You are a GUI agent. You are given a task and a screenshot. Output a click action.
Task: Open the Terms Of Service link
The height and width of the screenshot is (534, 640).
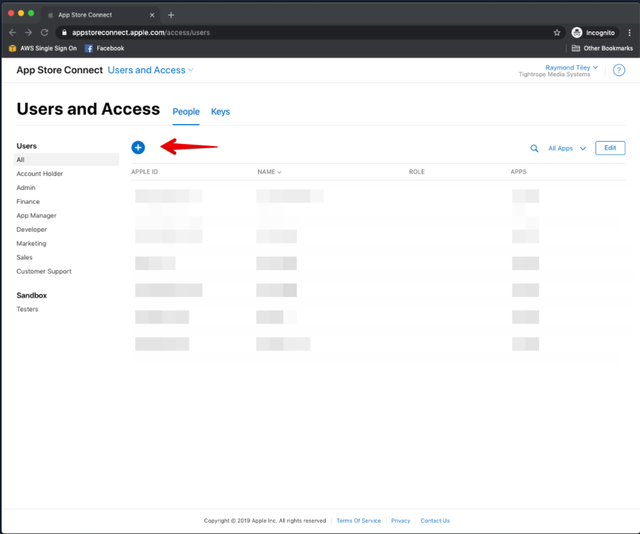tap(358, 521)
